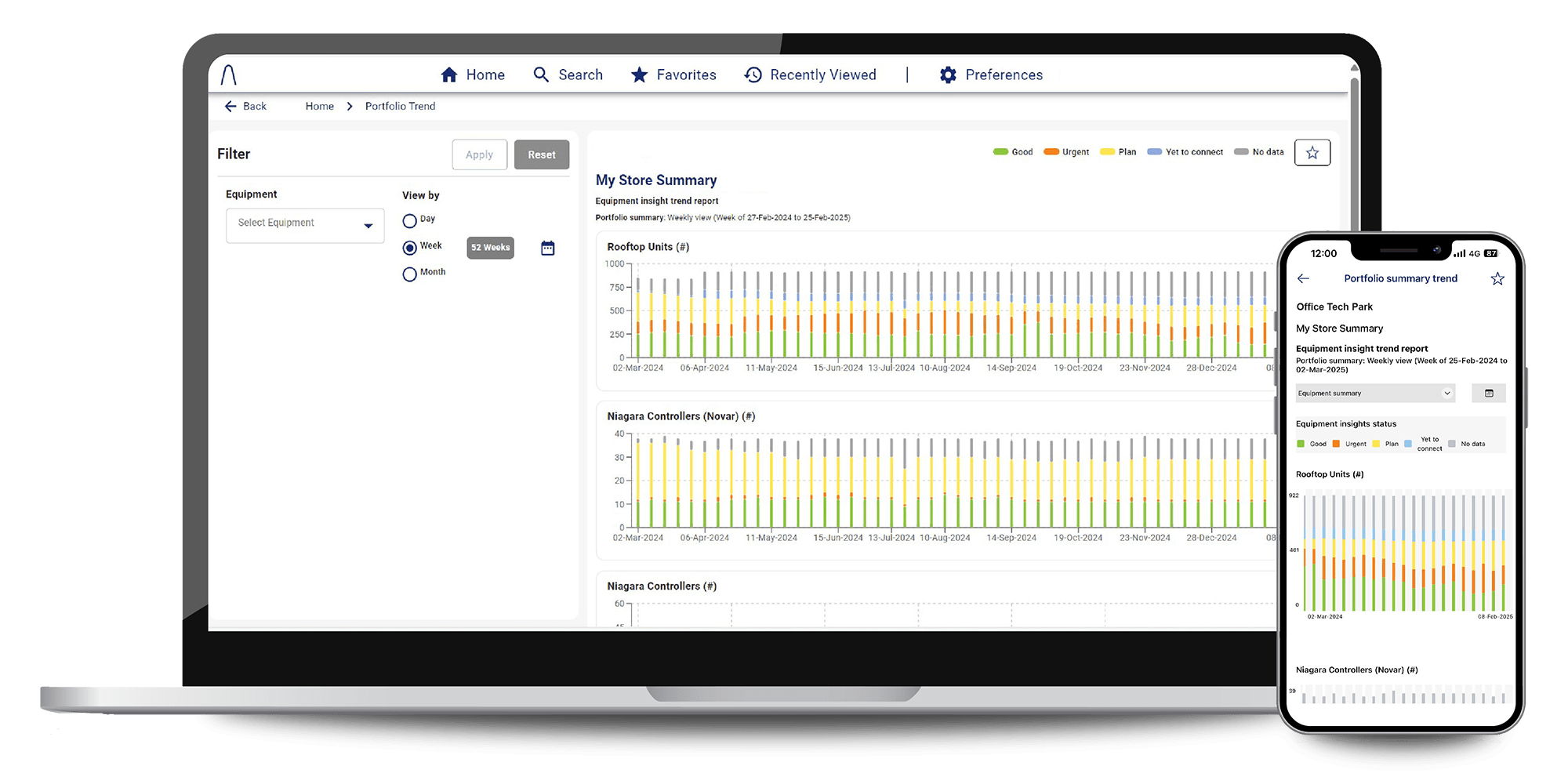Click the Back arrow icon
Viewport: 1568px width, 784px height.
pos(230,107)
